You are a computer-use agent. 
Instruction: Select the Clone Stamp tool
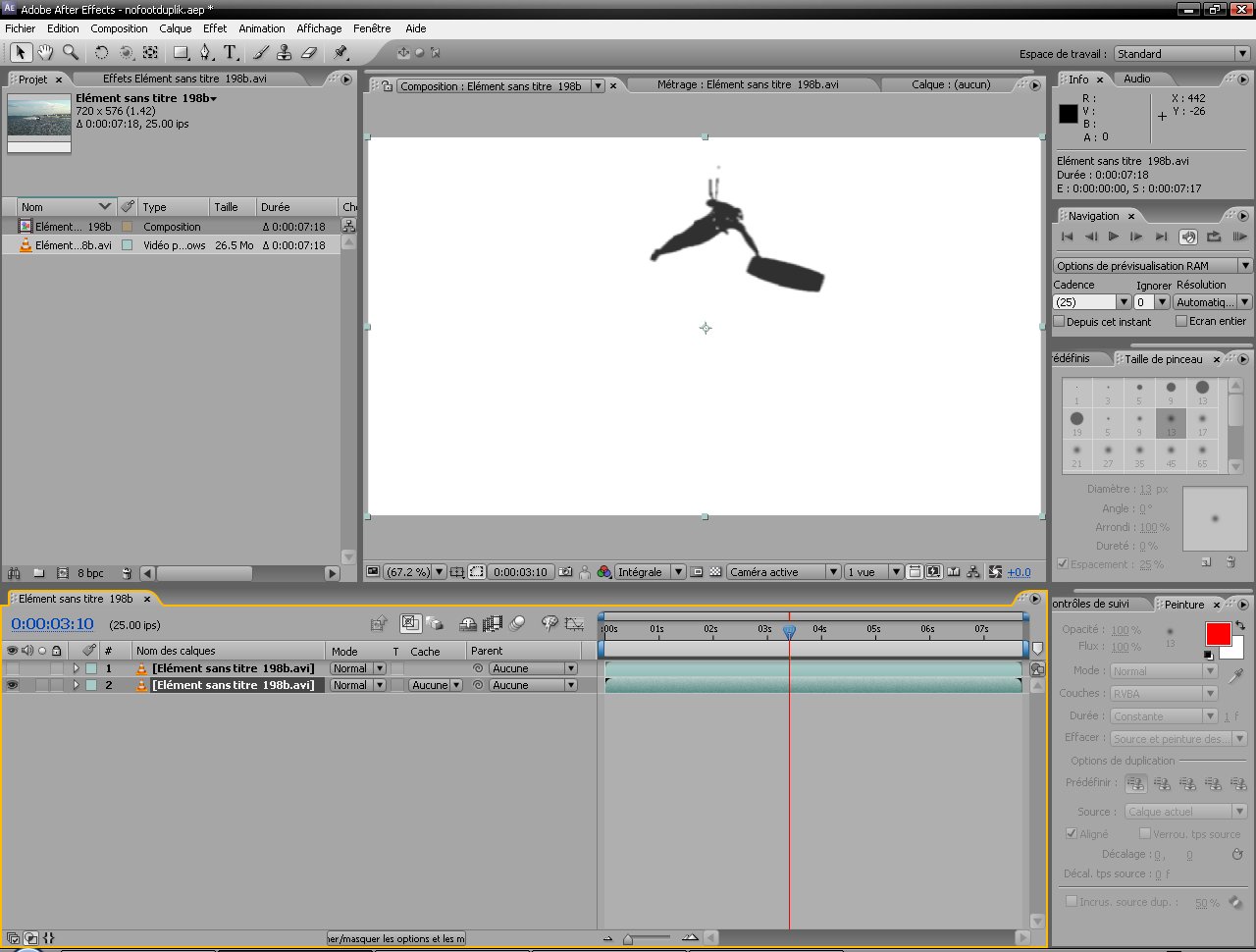click(x=284, y=53)
